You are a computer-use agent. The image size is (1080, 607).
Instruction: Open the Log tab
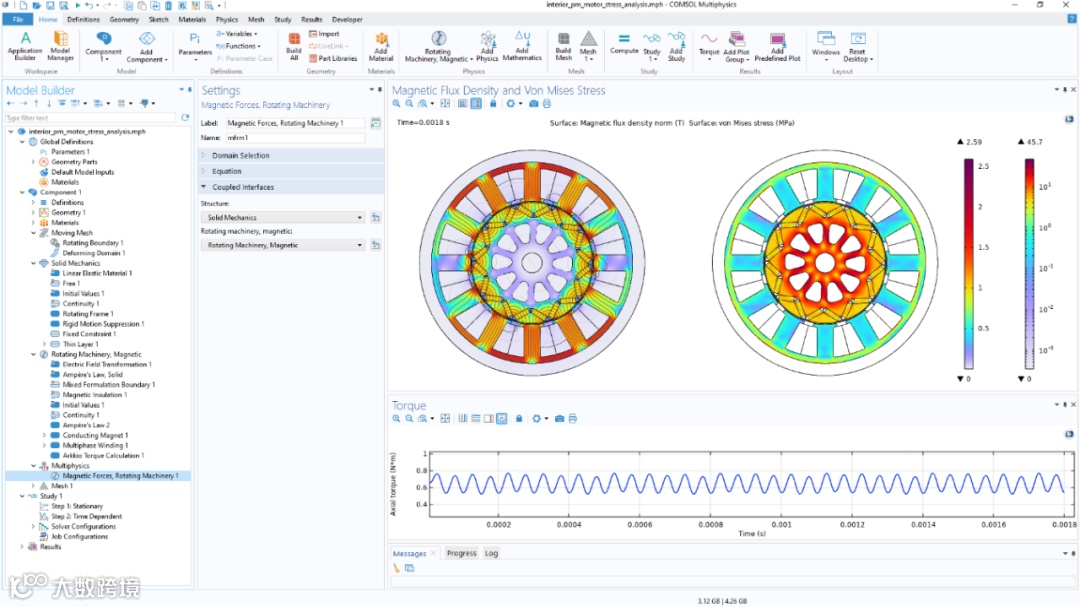(x=491, y=553)
